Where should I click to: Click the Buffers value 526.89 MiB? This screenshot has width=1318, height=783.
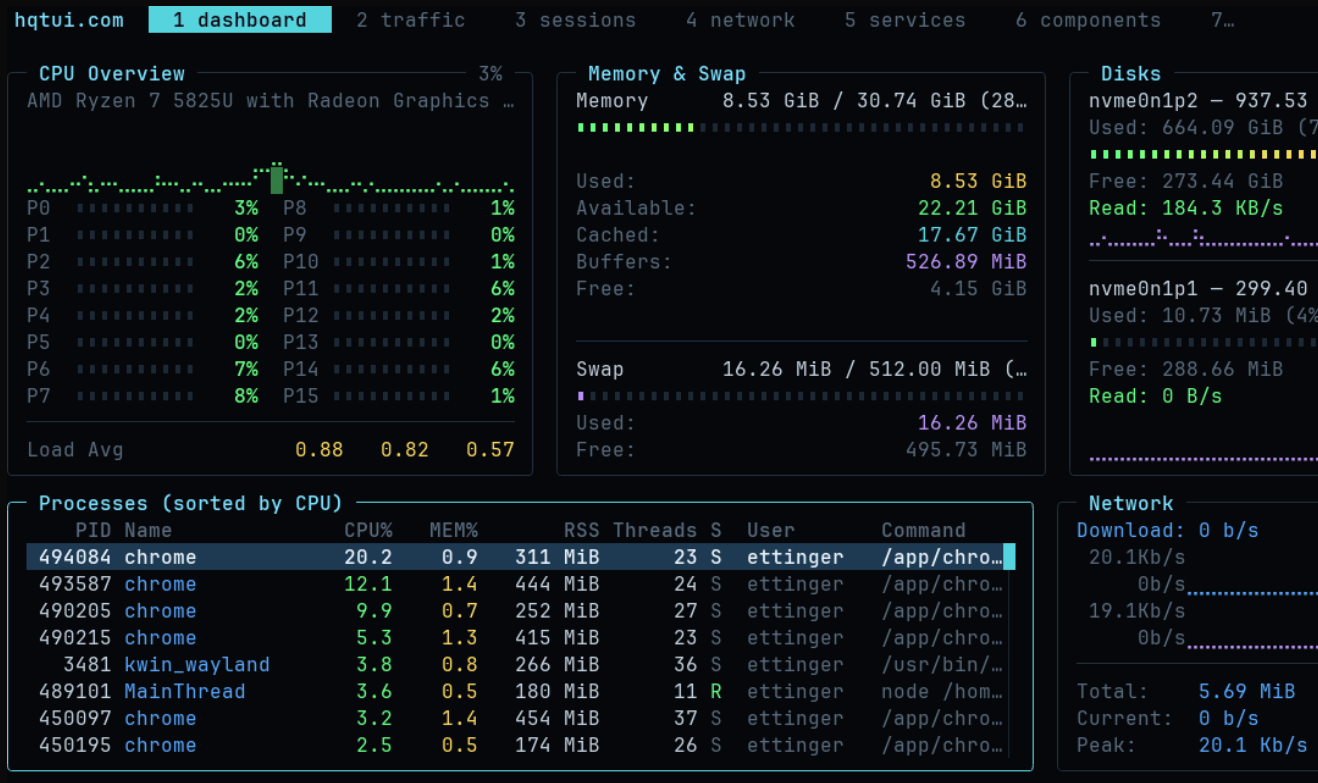[x=967, y=262]
